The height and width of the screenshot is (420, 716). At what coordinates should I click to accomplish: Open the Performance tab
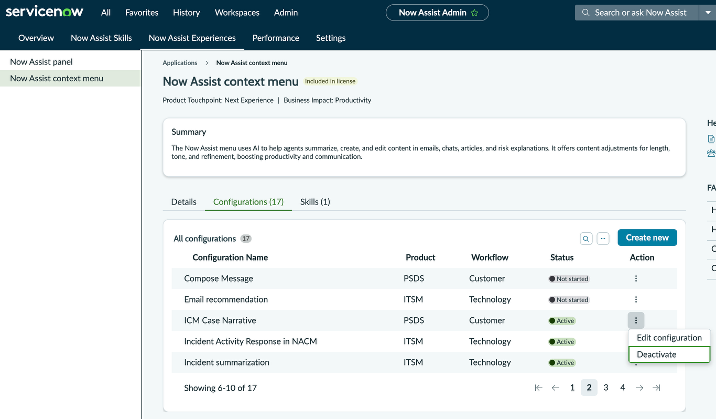click(276, 38)
